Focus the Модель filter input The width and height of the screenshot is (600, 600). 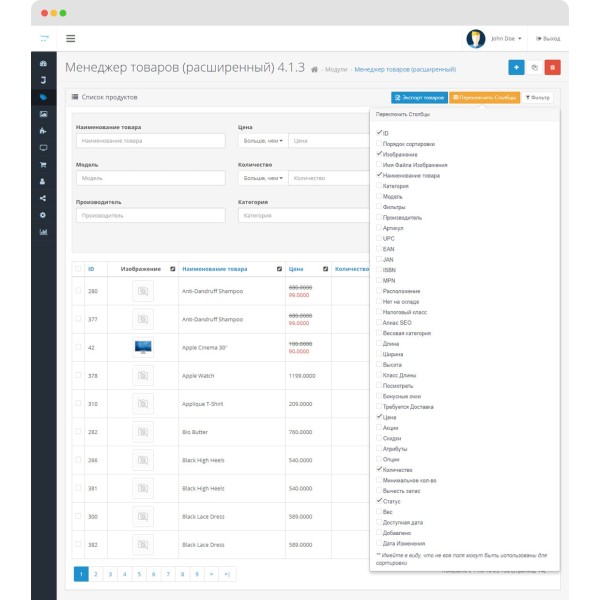pyautogui.click(x=150, y=178)
